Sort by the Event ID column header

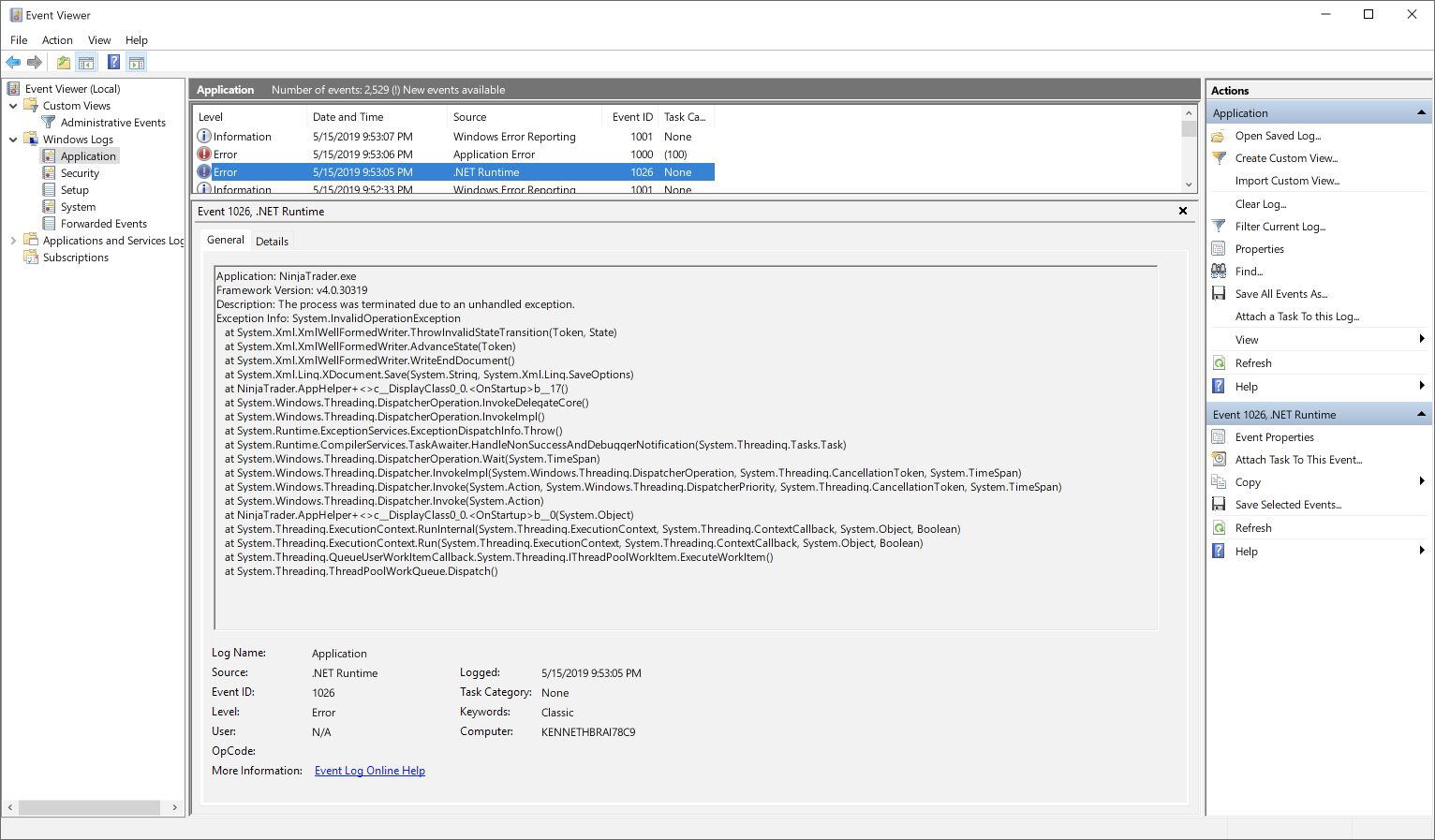pos(632,117)
